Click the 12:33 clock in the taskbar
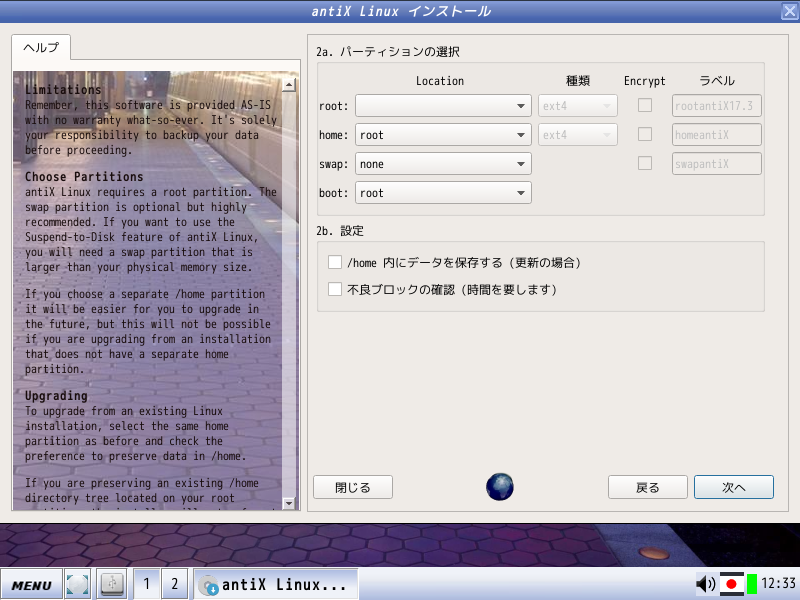 [778, 583]
